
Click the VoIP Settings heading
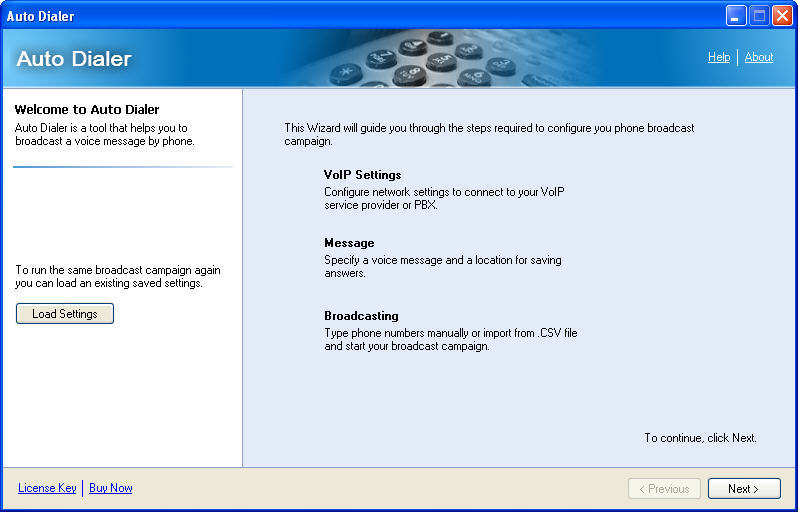tap(362, 175)
